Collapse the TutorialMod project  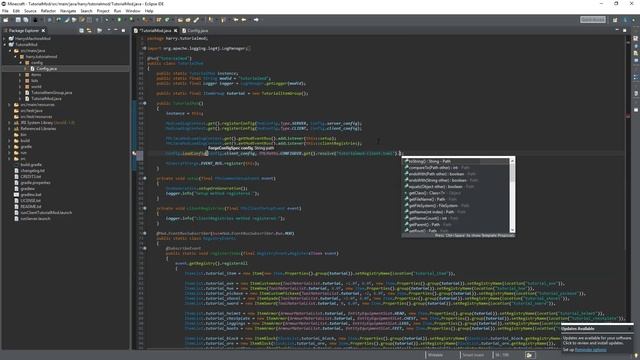coord(5,44)
